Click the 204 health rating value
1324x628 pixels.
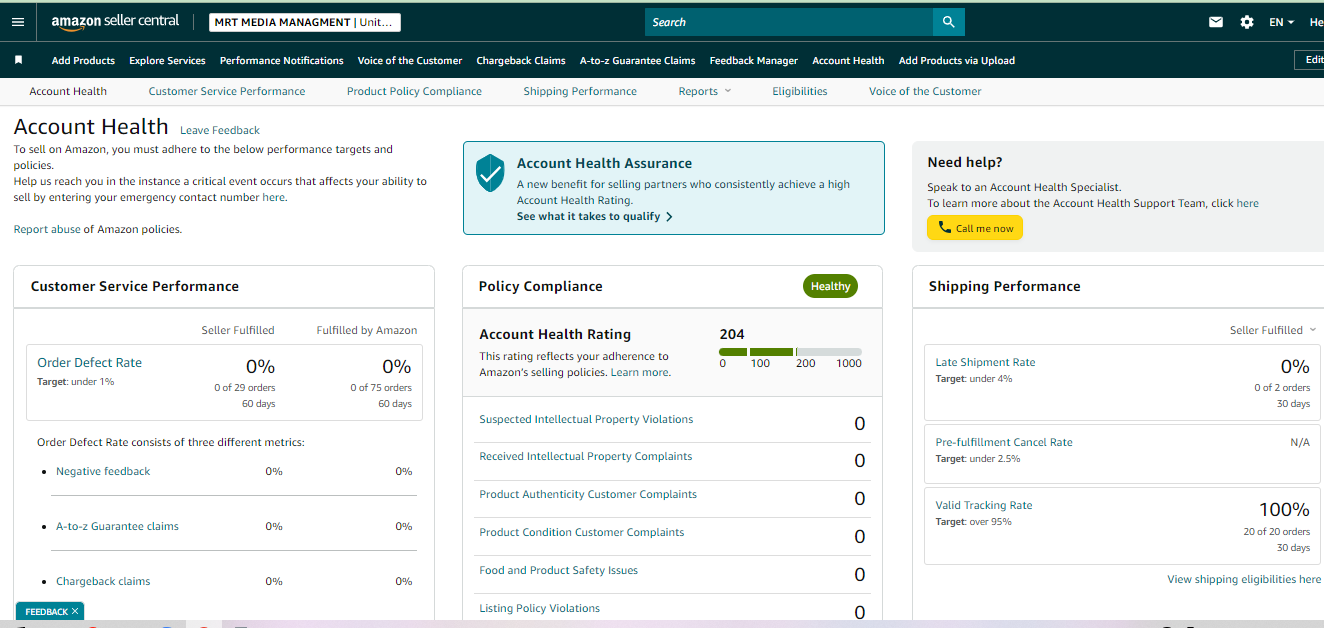pos(732,334)
